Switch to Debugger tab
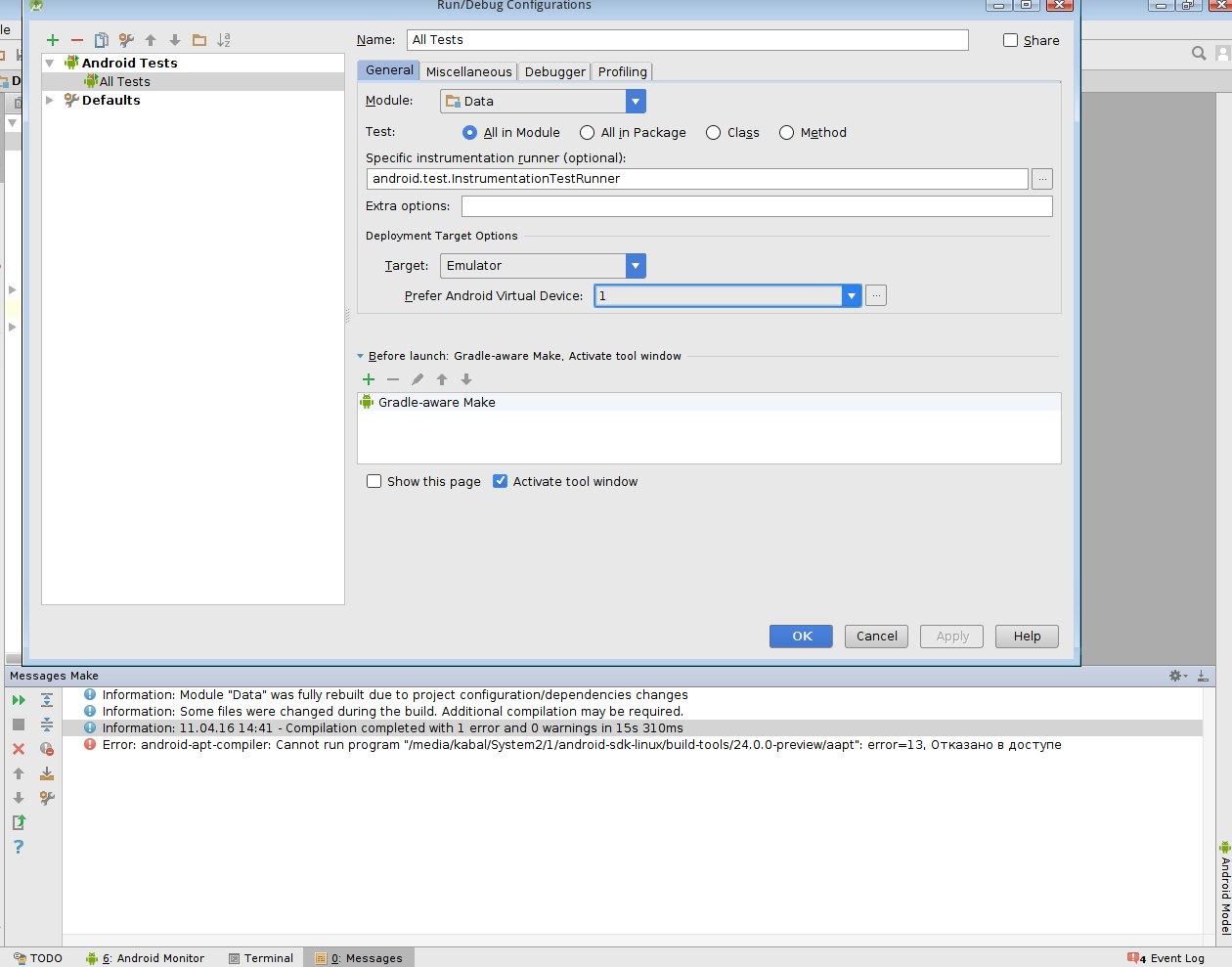 (x=555, y=71)
